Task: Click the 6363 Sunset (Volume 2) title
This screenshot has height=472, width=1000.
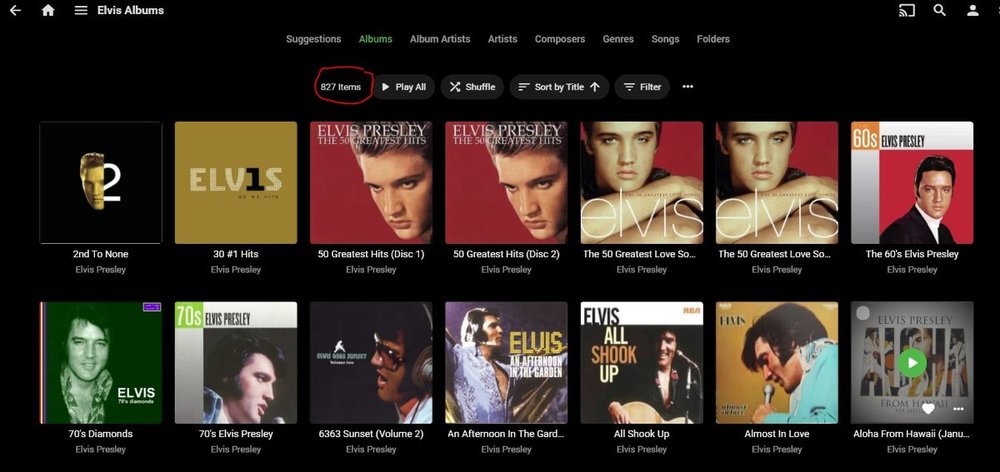Action: [371, 434]
